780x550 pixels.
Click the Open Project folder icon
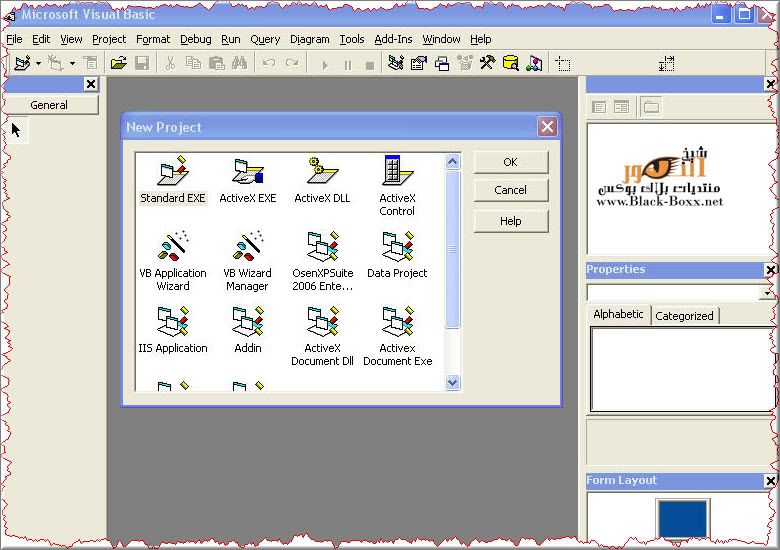(119, 63)
